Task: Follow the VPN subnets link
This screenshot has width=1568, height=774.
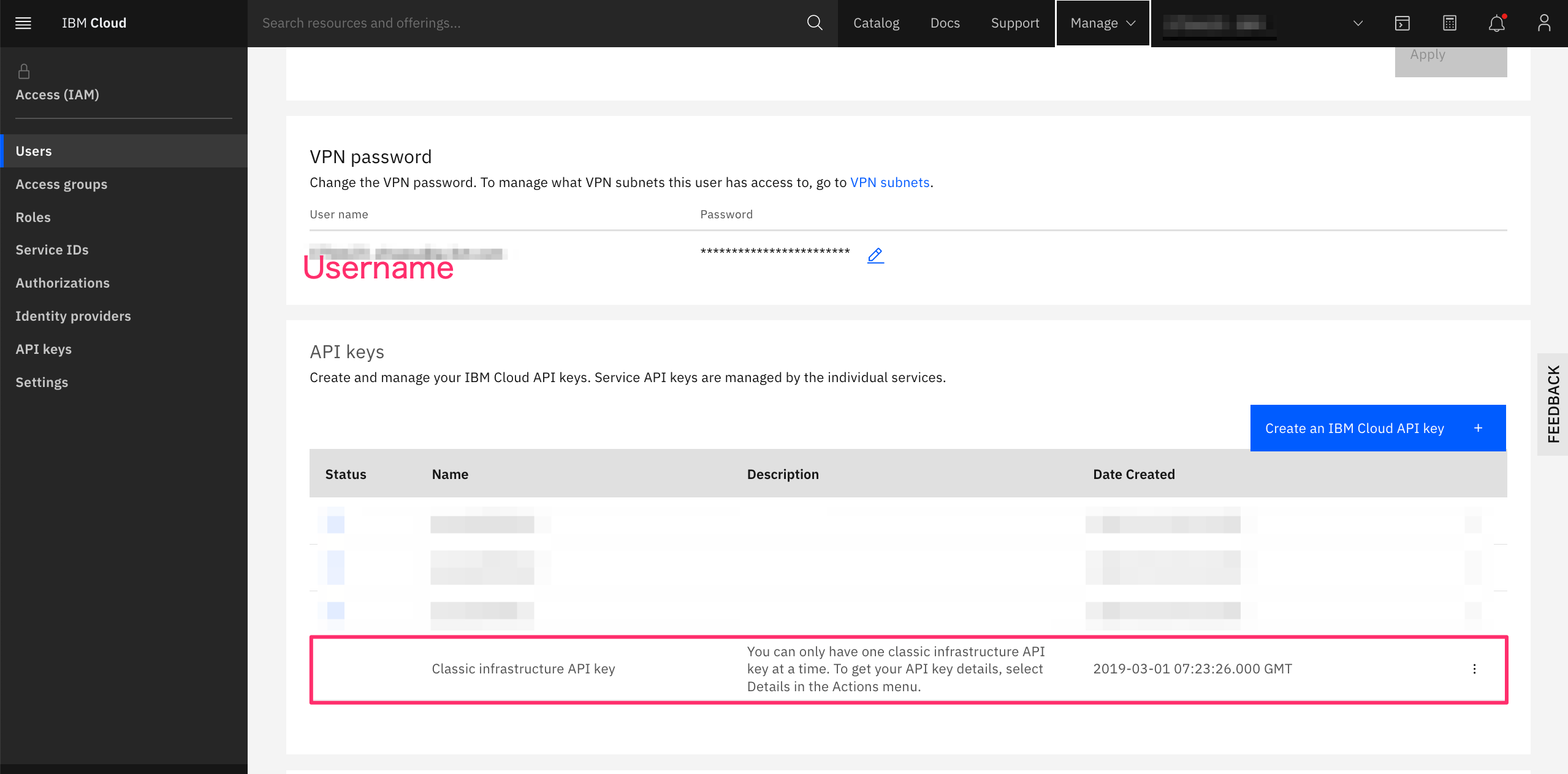Action: click(x=889, y=183)
